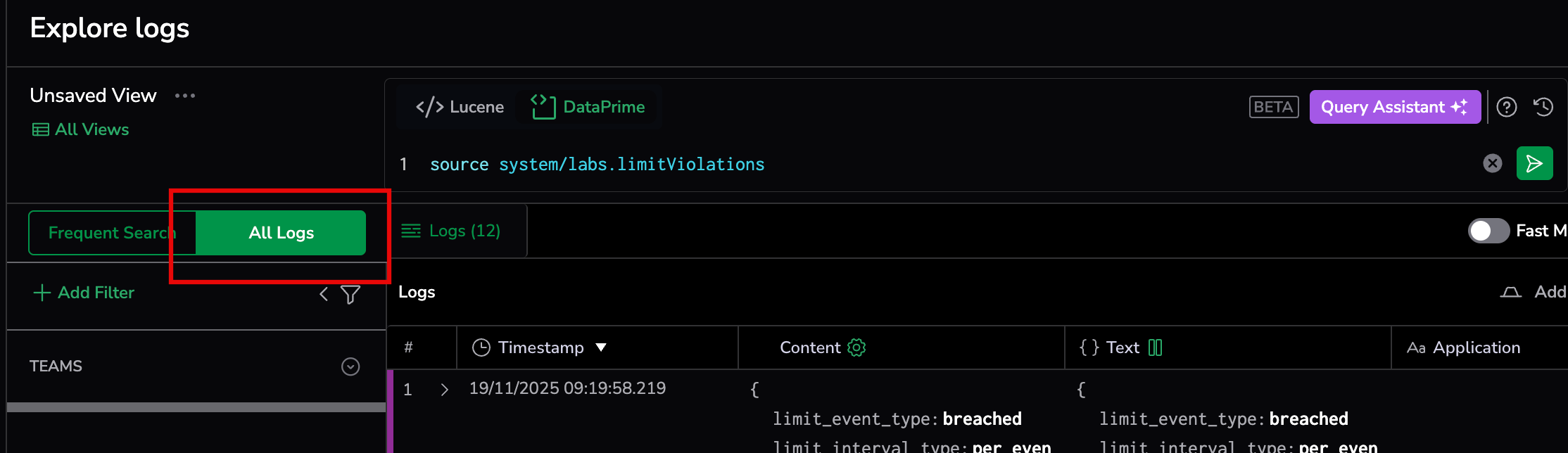Expand the TEAMS filter section
Image resolution: width=1568 pixels, height=453 pixels.
point(350,366)
